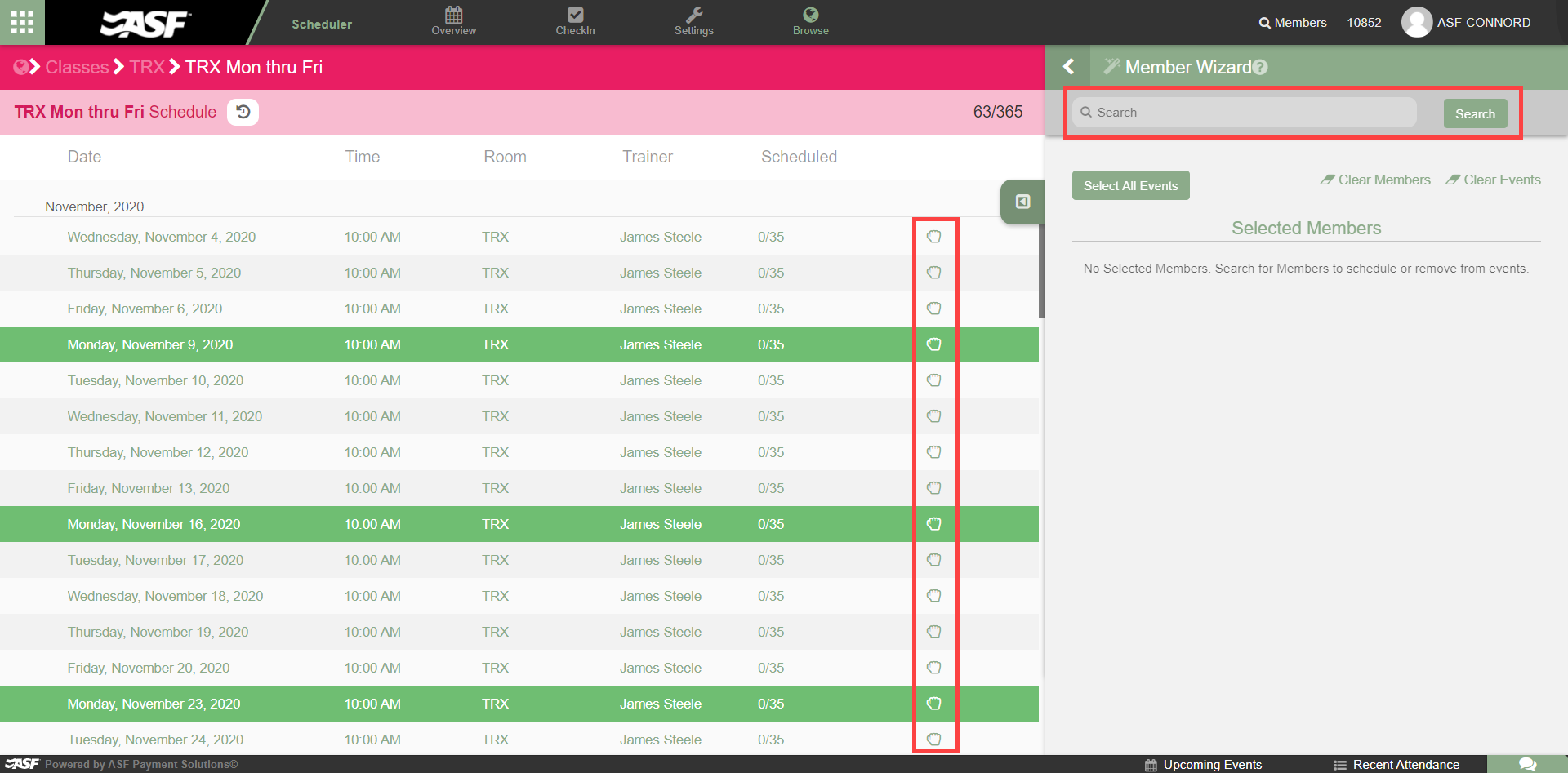Click the breadcrumb home globe icon
The width and height of the screenshot is (1568, 773).
[20, 67]
